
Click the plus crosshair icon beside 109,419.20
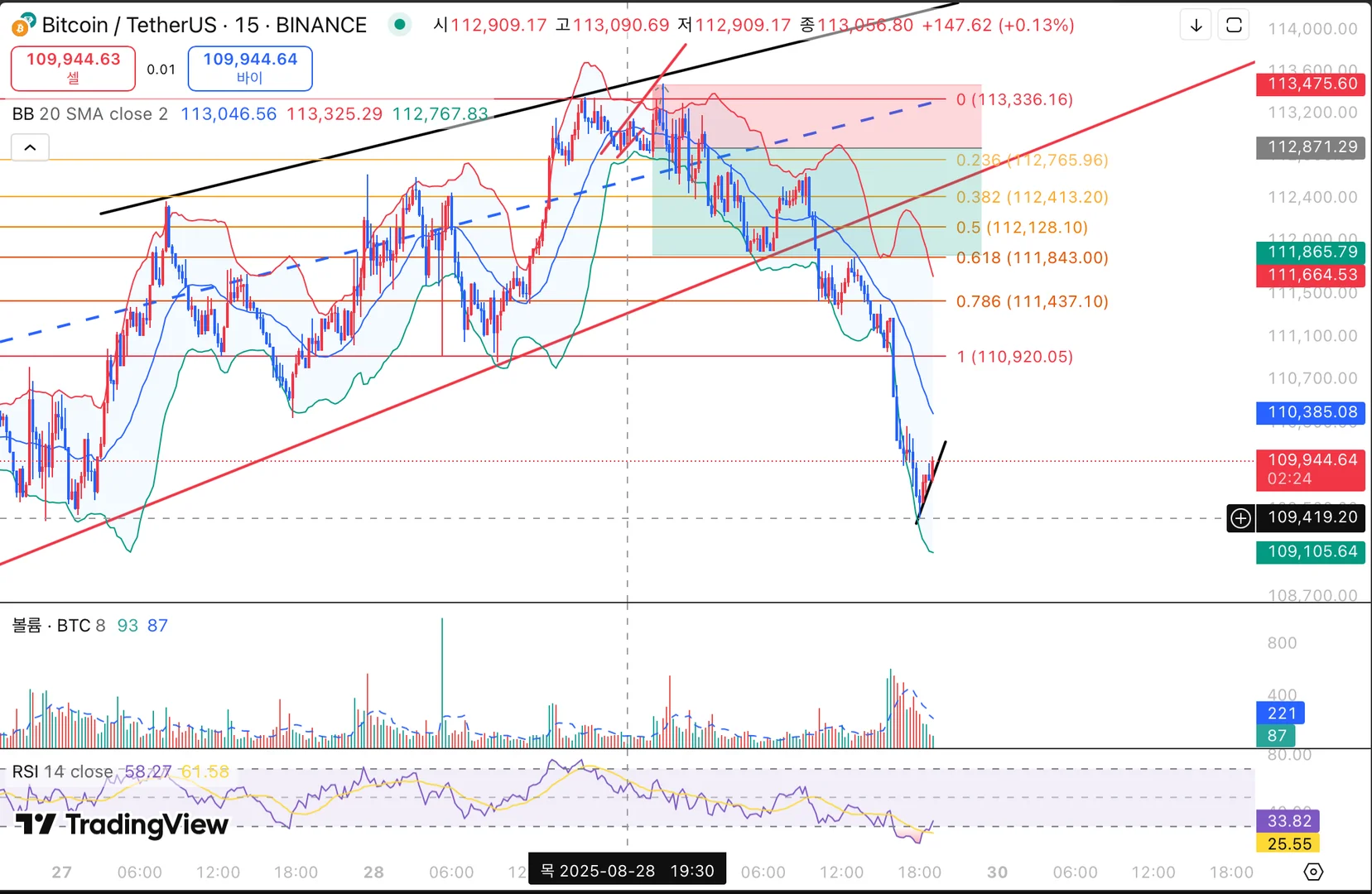pos(1240,518)
